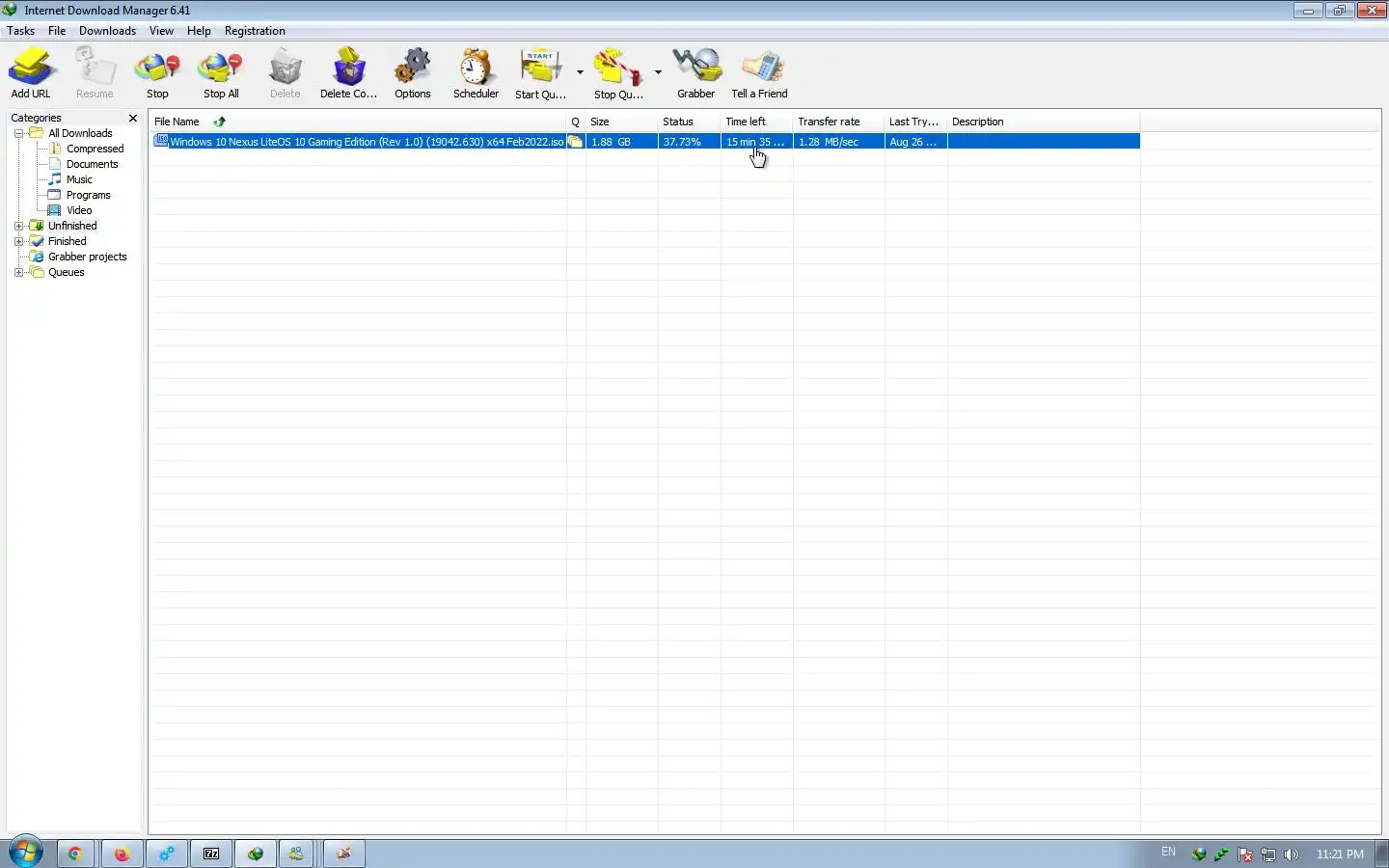Expand the Queues category node
The width and height of the screenshot is (1389, 868).
coord(18,272)
